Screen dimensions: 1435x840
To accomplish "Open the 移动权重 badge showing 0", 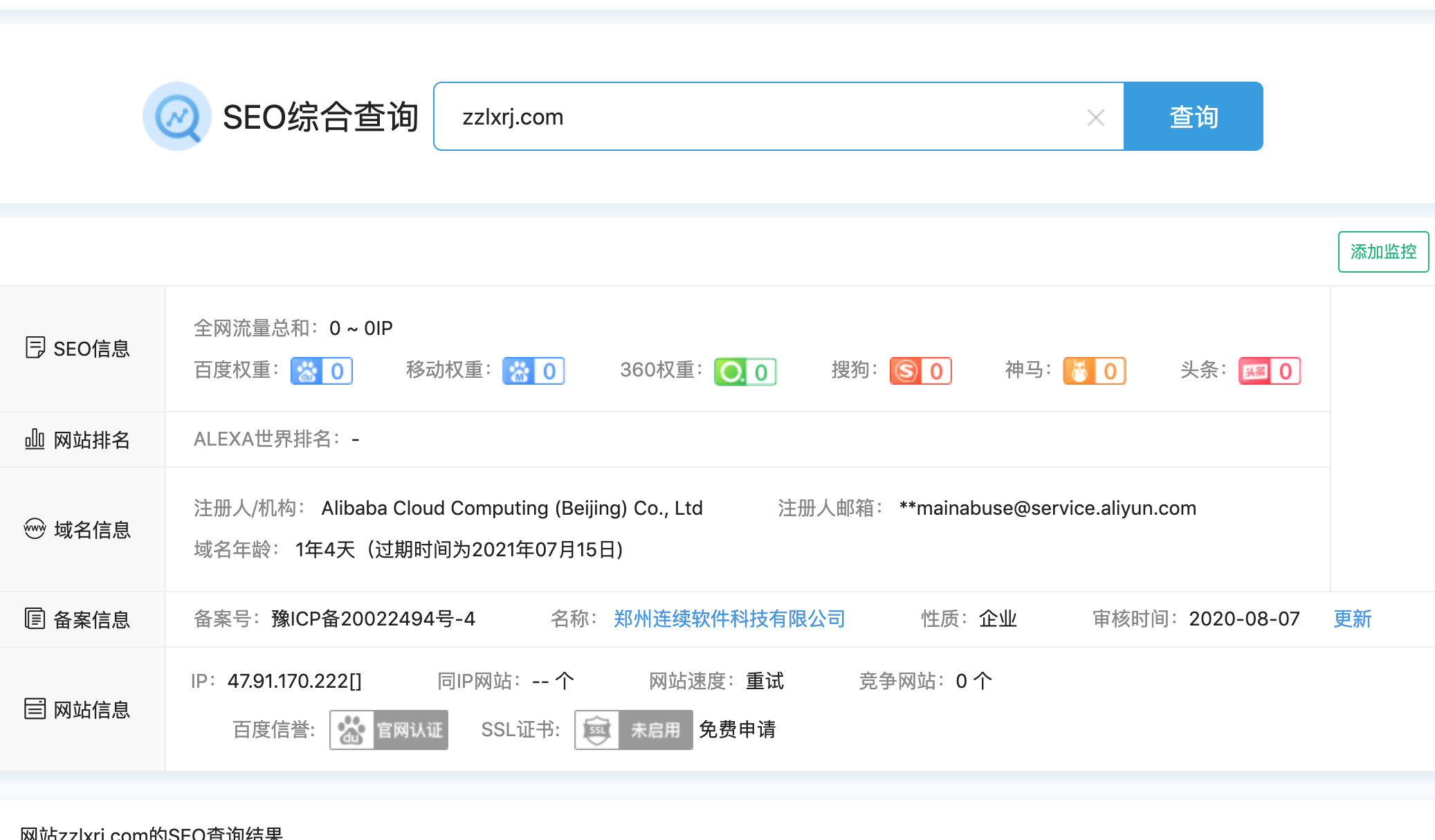I will [x=533, y=371].
